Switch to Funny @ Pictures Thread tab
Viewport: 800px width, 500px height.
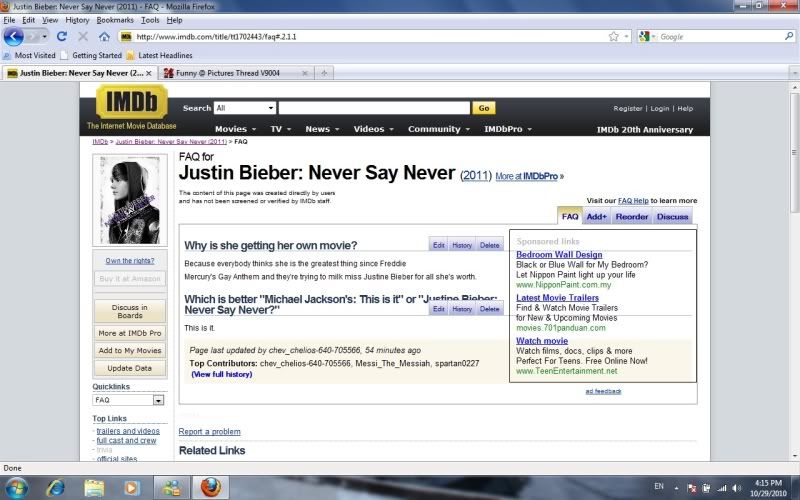coord(235,73)
